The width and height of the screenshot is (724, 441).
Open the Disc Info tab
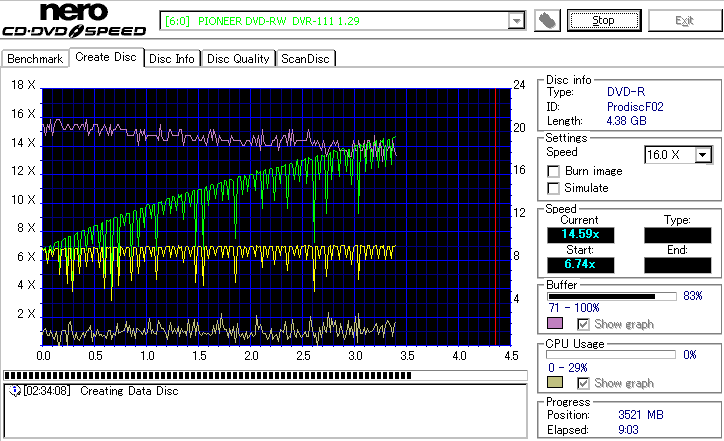(172, 59)
